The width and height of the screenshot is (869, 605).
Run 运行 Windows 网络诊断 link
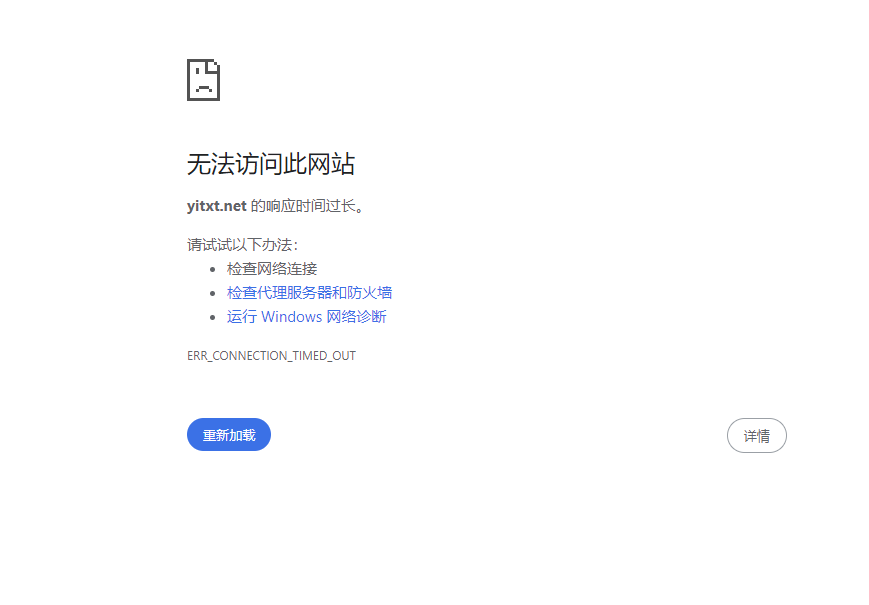pyautogui.click(x=306, y=317)
